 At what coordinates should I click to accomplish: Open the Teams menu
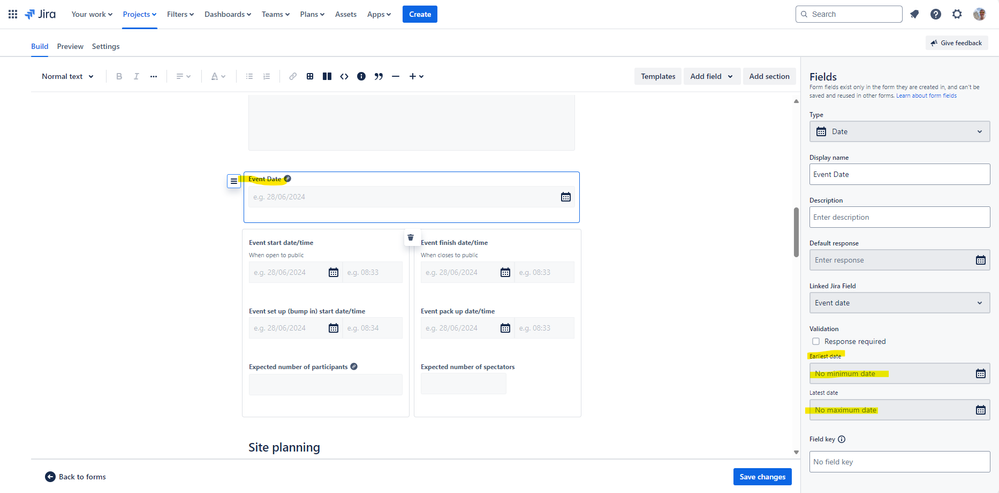coord(276,14)
